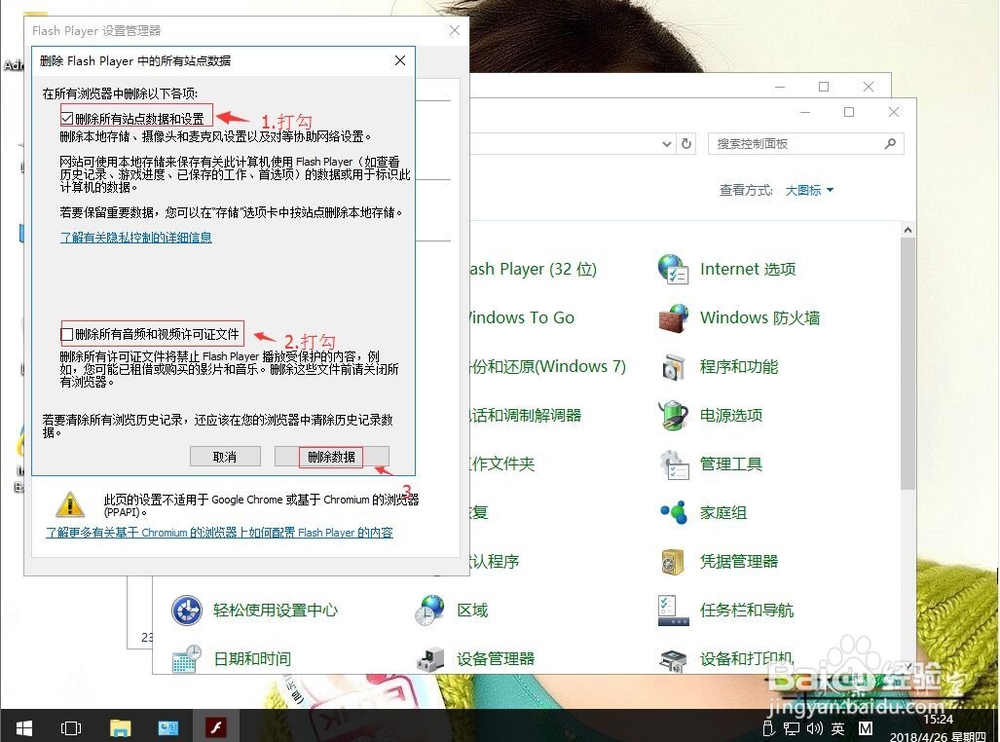The image size is (1000, 742).
Task: Open 凭据管理器 safe icon
Action: (x=673, y=561)
